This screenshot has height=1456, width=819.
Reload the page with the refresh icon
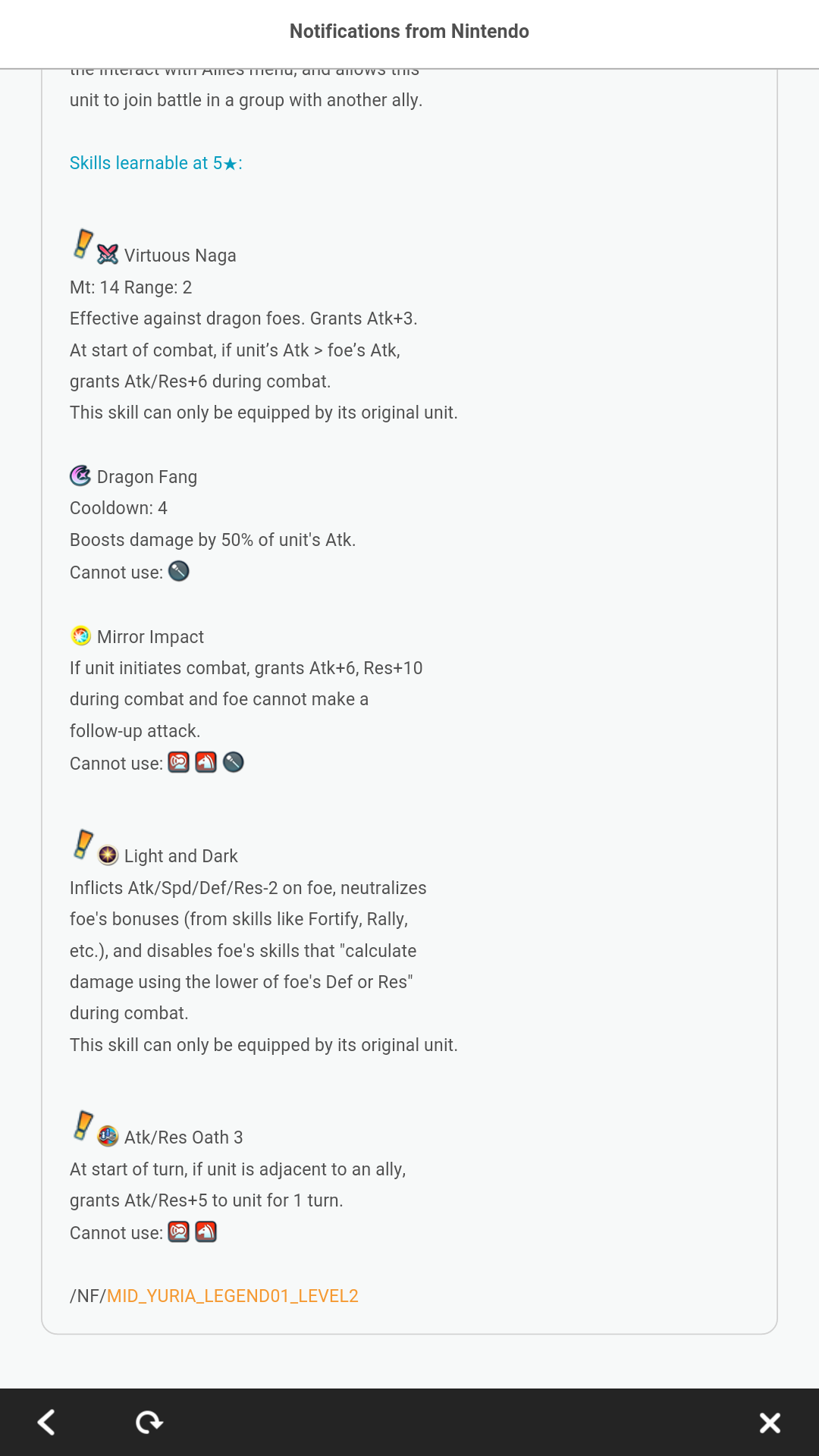[x=149, y=1422]
